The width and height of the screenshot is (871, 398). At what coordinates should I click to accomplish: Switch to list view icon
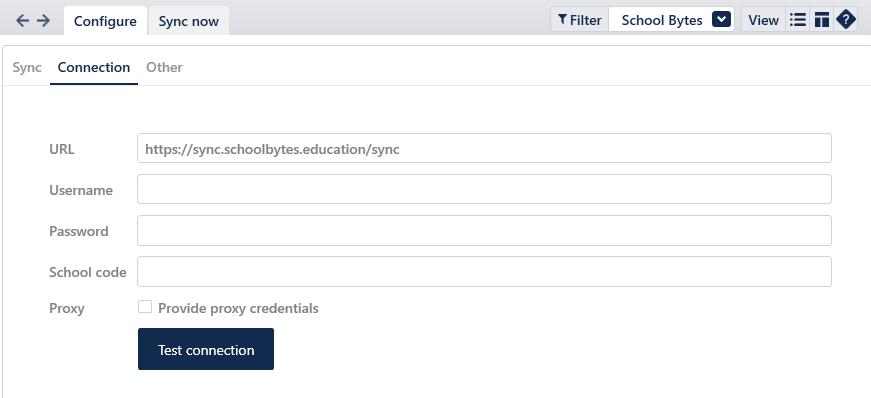[798, 19]
